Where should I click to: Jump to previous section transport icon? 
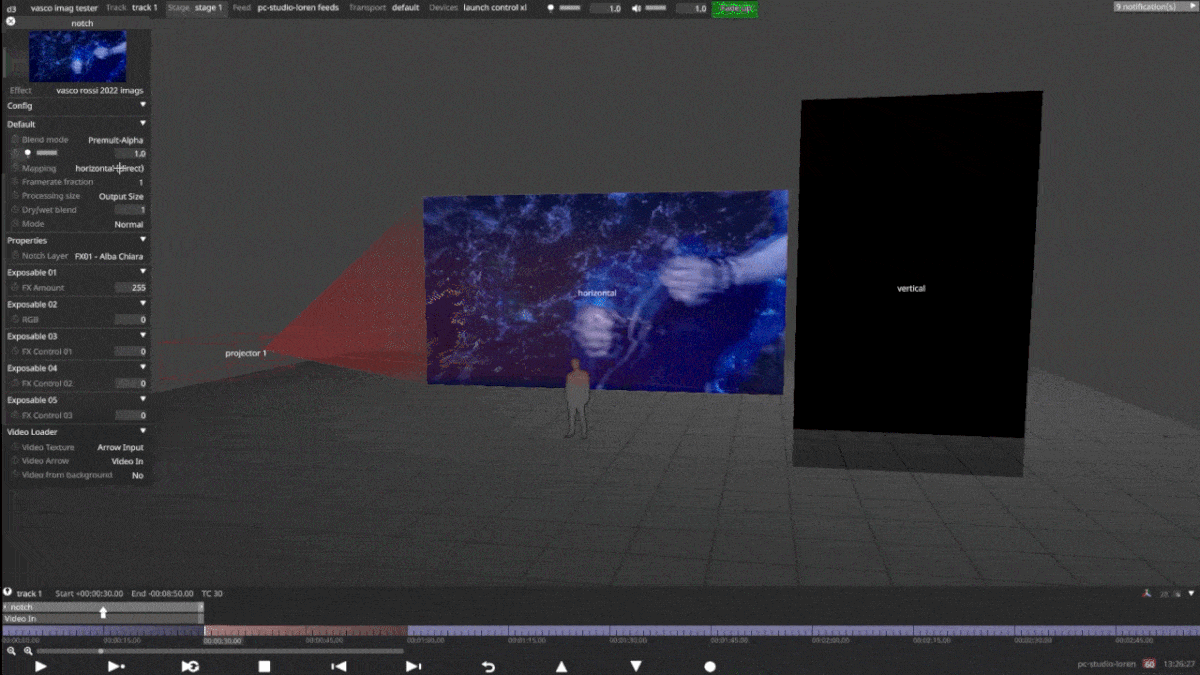click(339, 666)
